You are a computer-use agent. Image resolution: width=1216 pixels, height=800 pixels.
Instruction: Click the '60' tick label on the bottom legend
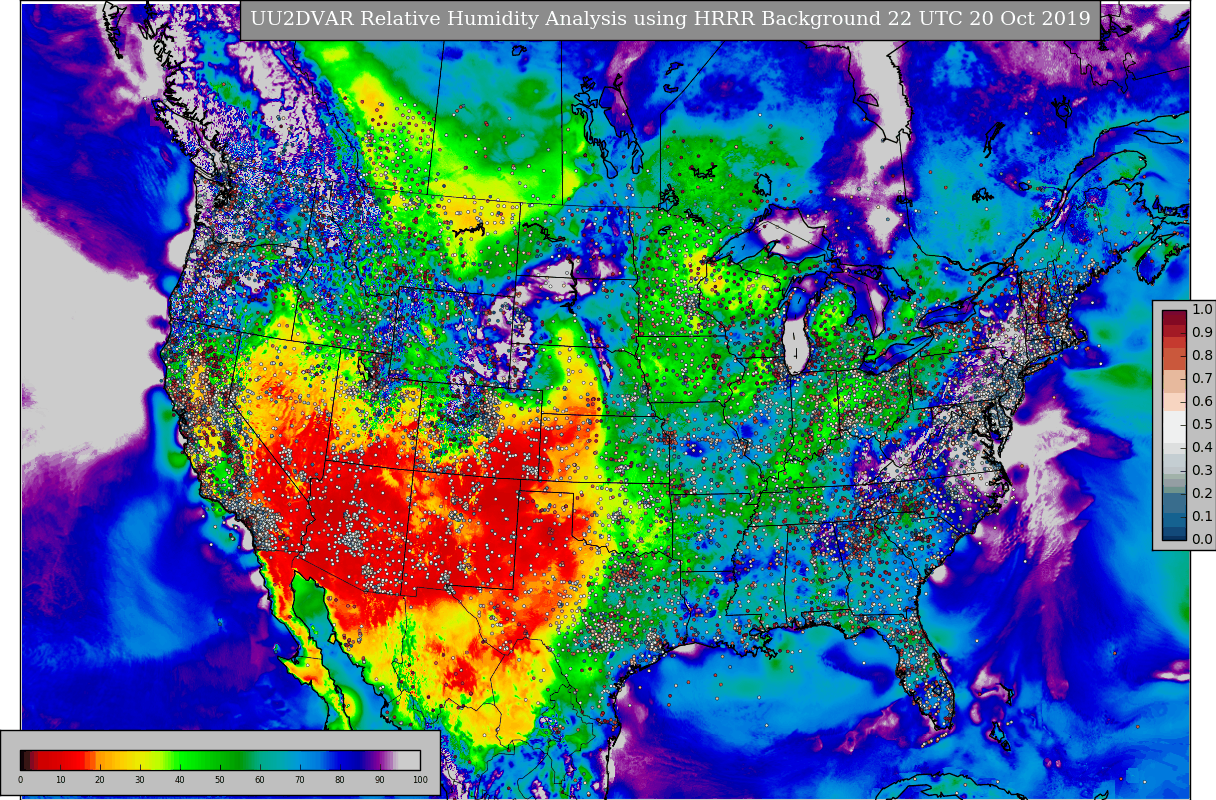[x=260, y=780]
